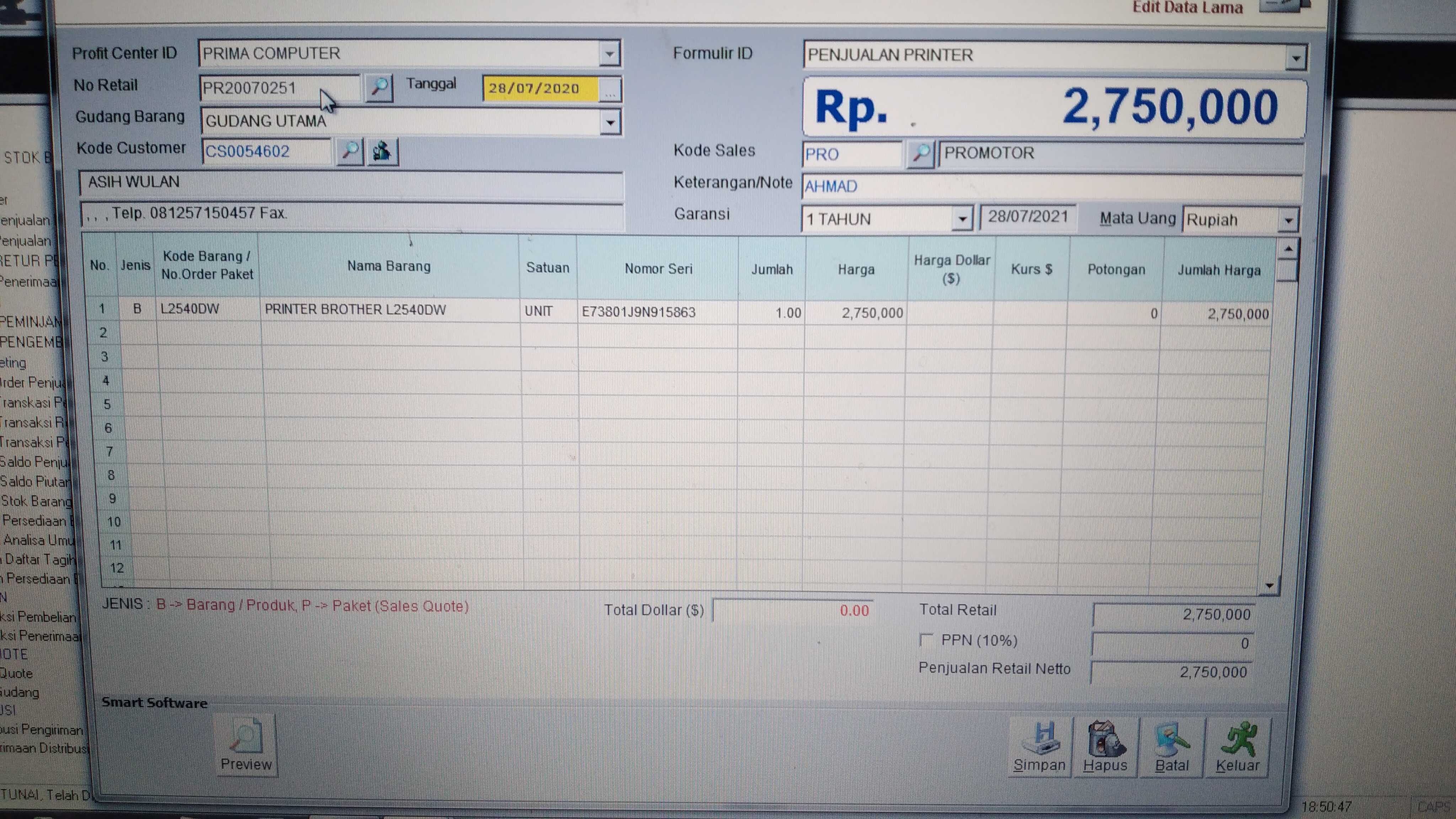The width and height of the screenshot is (1456, 819).
Task: Expand the Mata Uang Rupiah dropdown
Action: [1288, 220]
